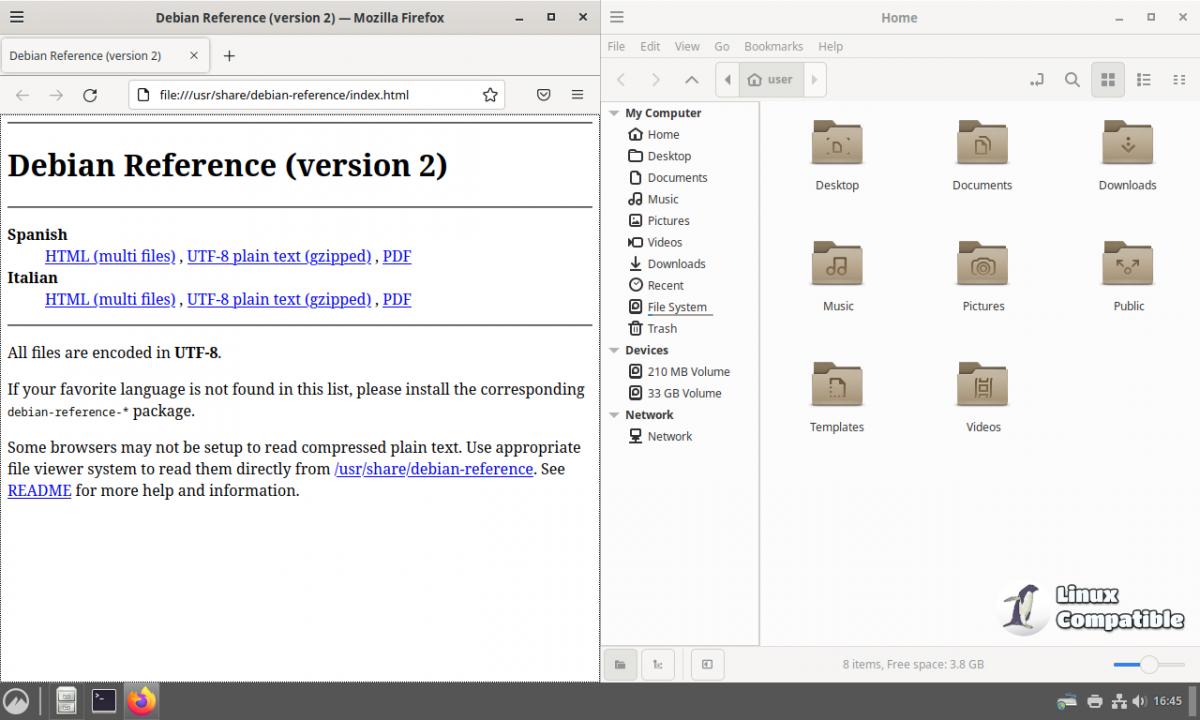1200x720 pixels.
Task: Go up to the parent folder
Action: (691, 80)
